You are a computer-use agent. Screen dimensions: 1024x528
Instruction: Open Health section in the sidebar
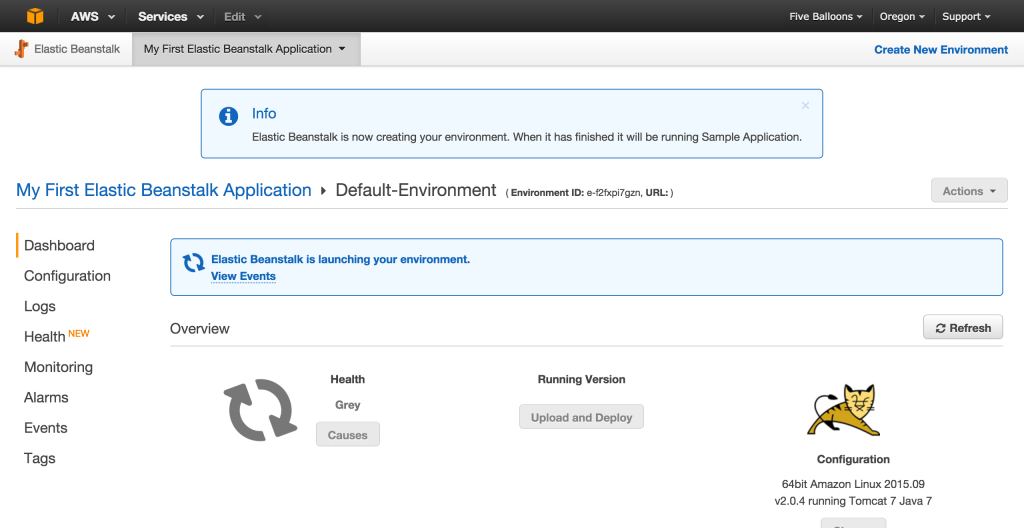click(45, 337)
